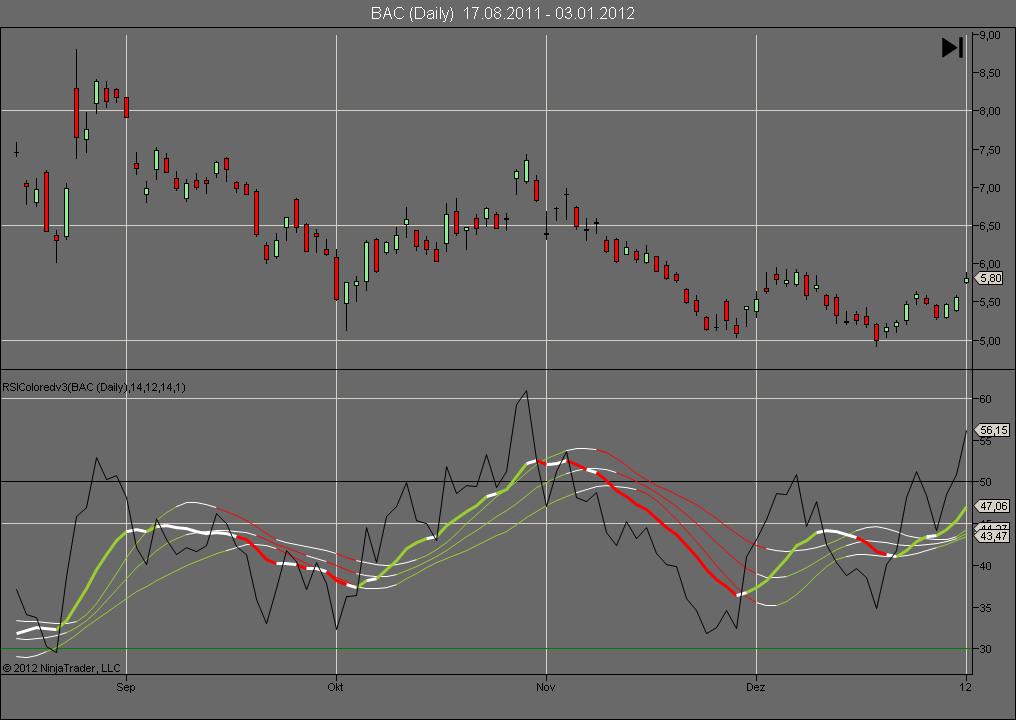
Task: Click the 7,50 price axis label
Action: tap(990, 150)
